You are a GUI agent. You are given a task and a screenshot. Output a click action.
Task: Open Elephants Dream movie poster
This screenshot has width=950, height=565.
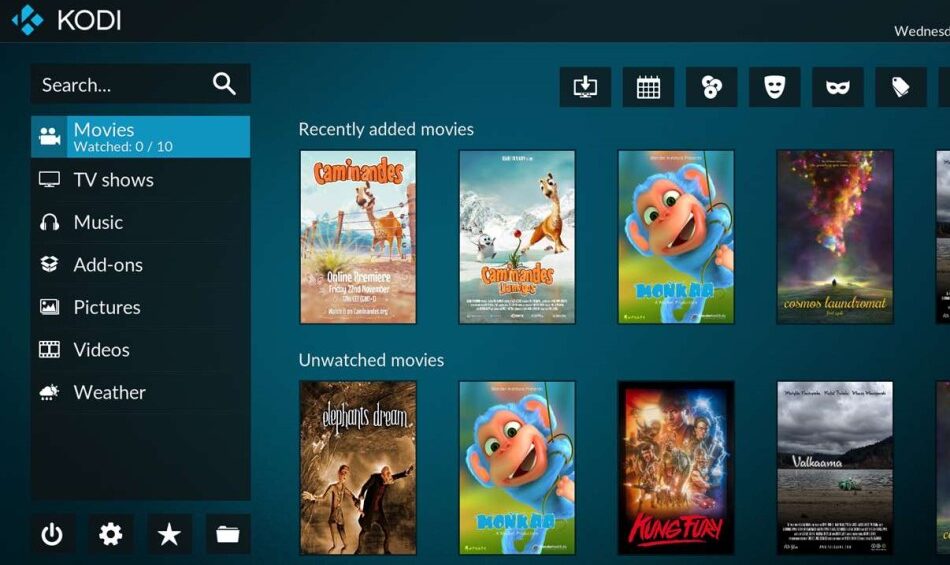point(358,468)
